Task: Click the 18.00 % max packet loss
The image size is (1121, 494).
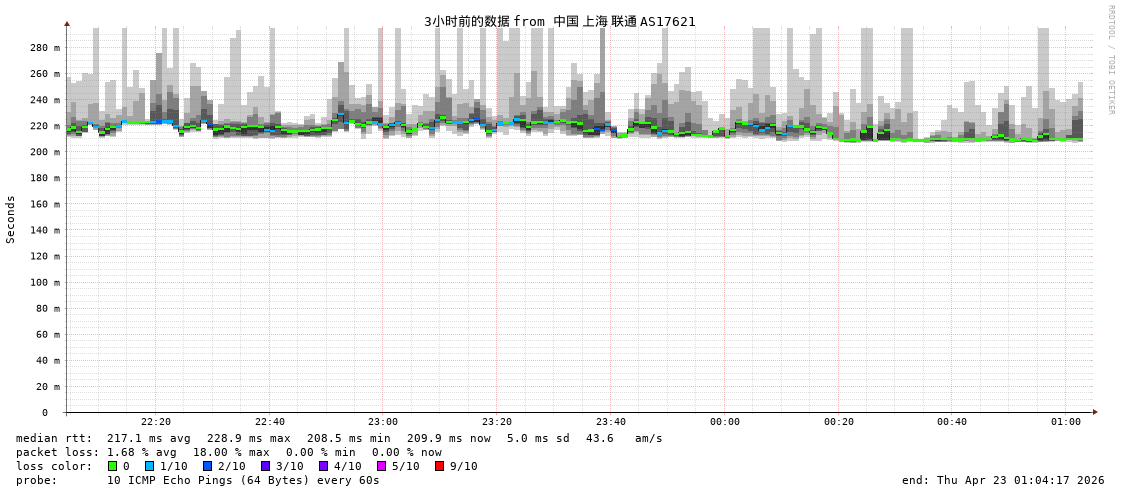Action: pyautogui.click(x=232, y=452)
